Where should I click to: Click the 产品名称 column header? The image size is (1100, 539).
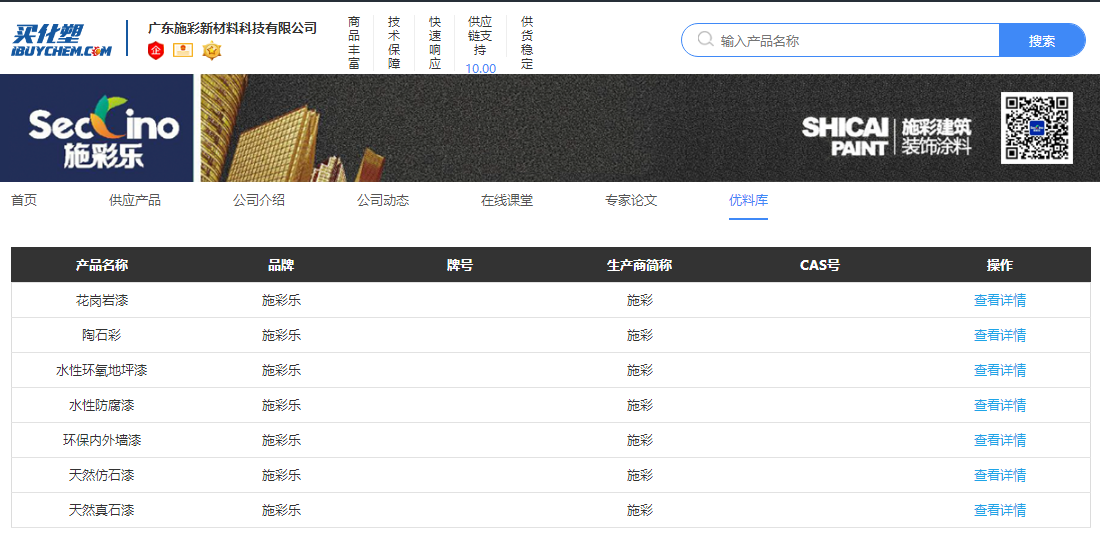102,265
